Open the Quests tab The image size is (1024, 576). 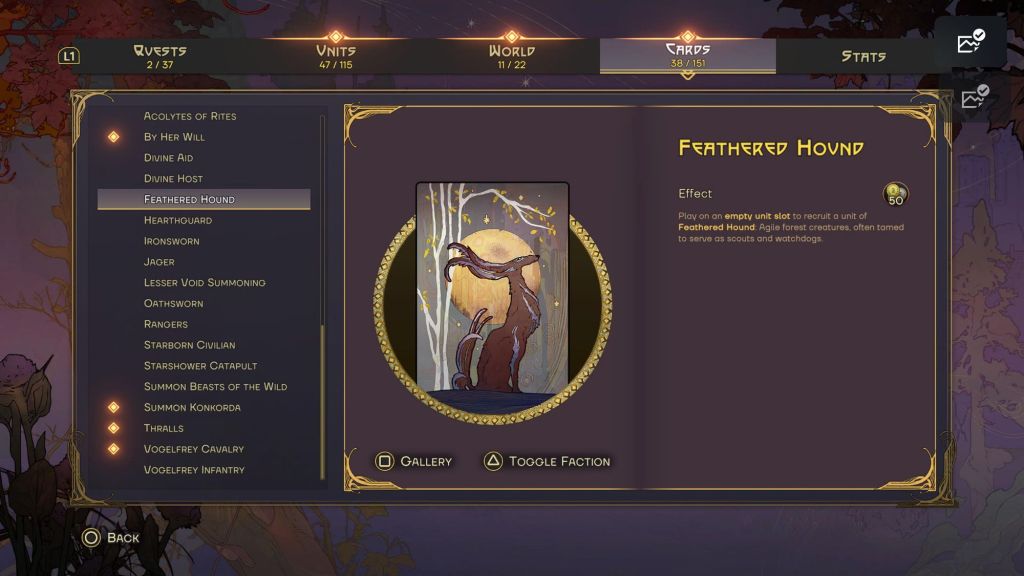159,56
